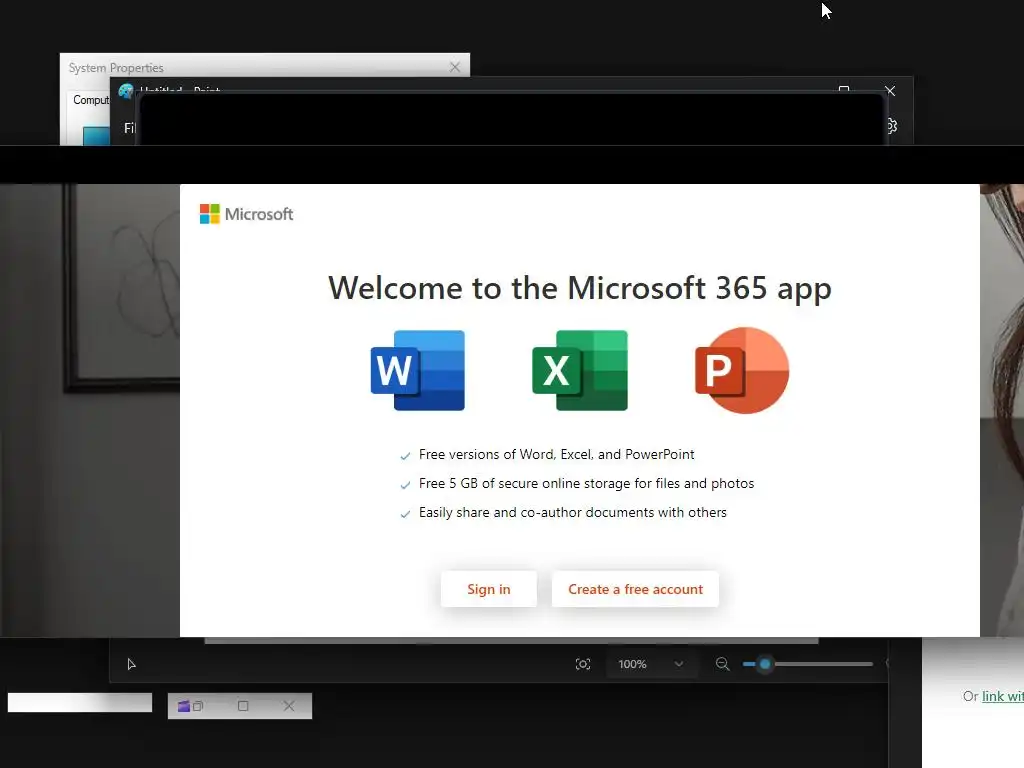Screen dimensions: 1024x768
Task: Open the Paint File menu
Action: (129, 128)
